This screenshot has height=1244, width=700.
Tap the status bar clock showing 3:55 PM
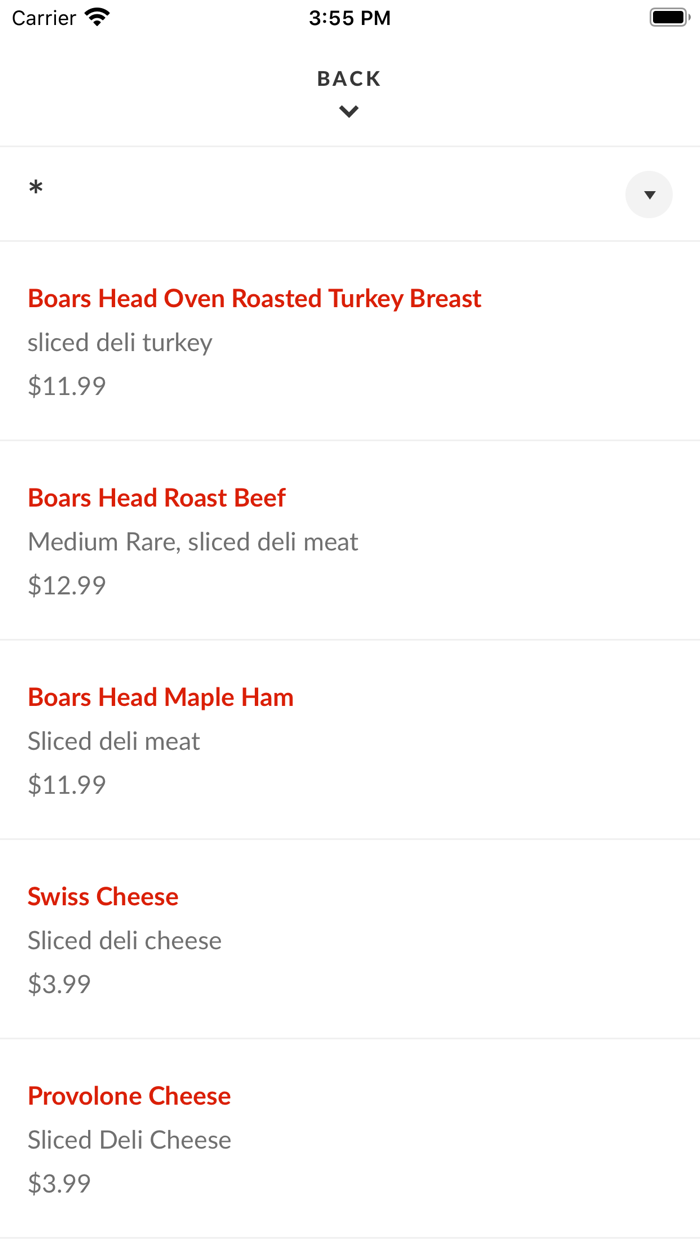(x=349, y=17)
